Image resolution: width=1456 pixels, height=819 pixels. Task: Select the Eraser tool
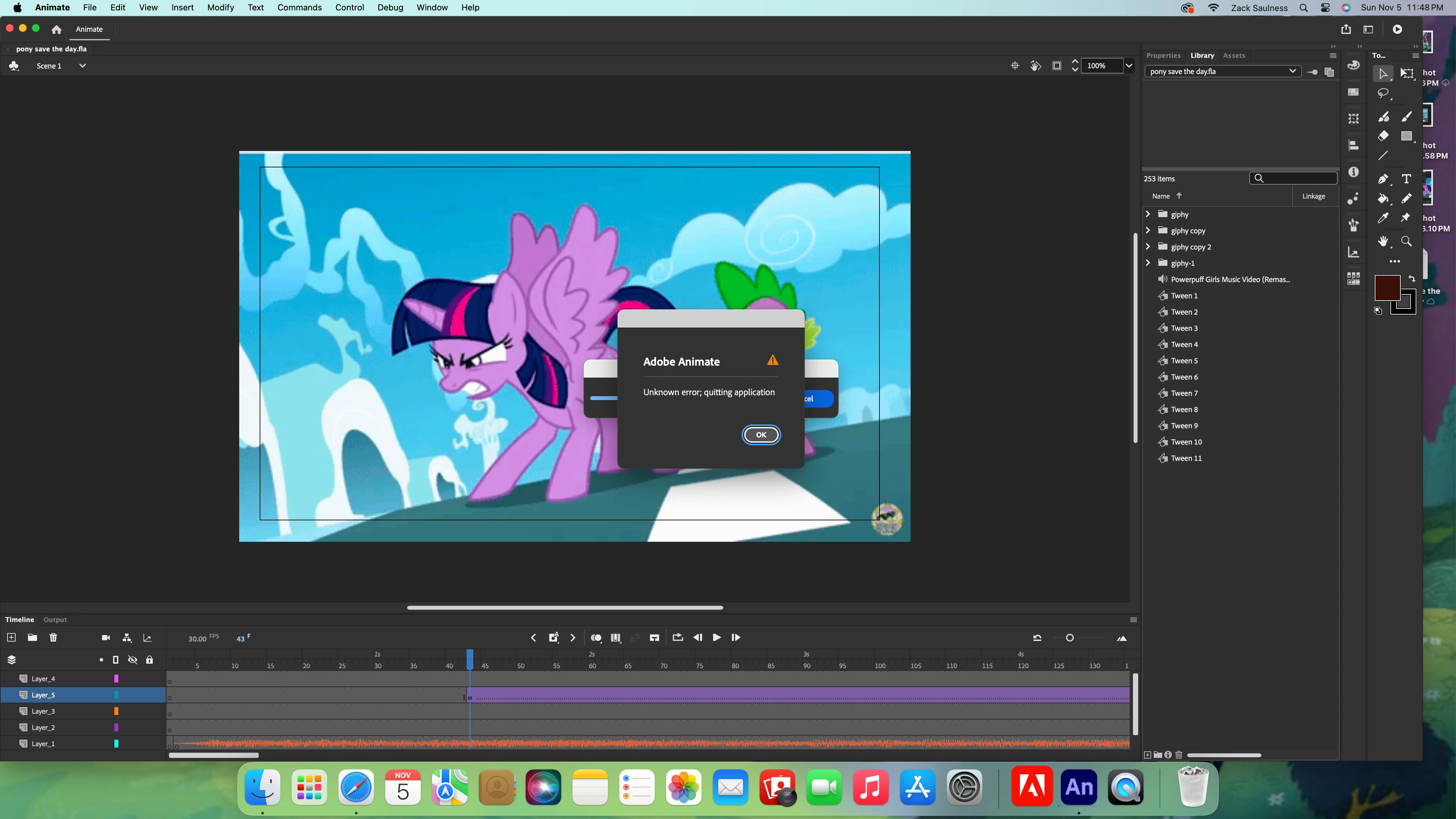point(1383,136)
